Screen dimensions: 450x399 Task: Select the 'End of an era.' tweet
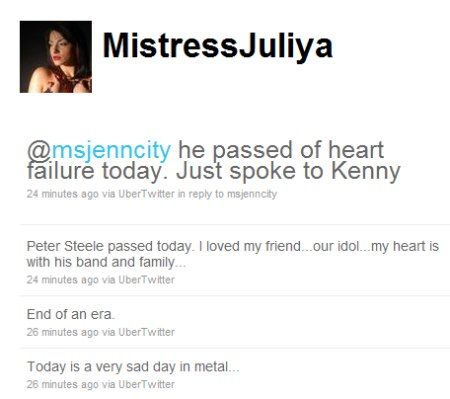pos(71,314)
